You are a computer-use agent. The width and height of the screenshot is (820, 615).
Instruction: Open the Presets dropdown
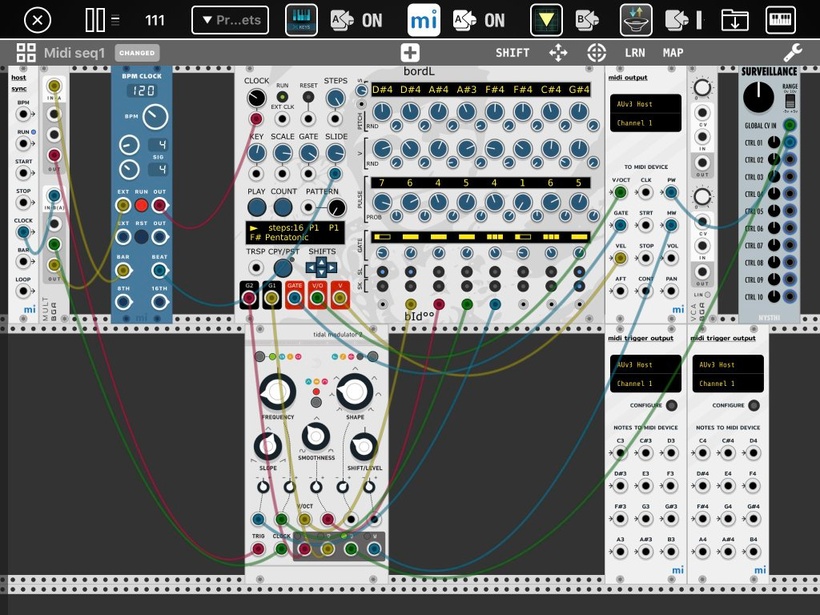coord(230,20)
